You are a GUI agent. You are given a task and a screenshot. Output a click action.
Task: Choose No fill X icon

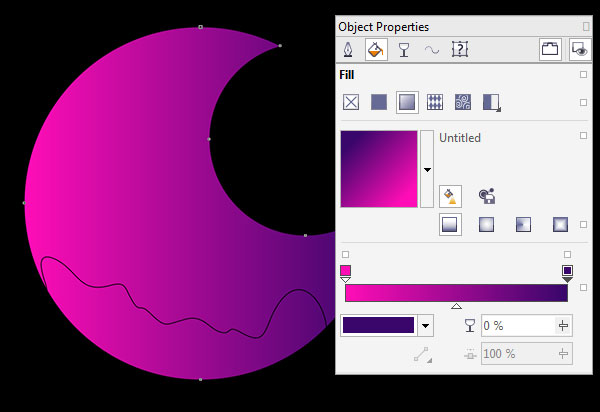coord(351,102)
